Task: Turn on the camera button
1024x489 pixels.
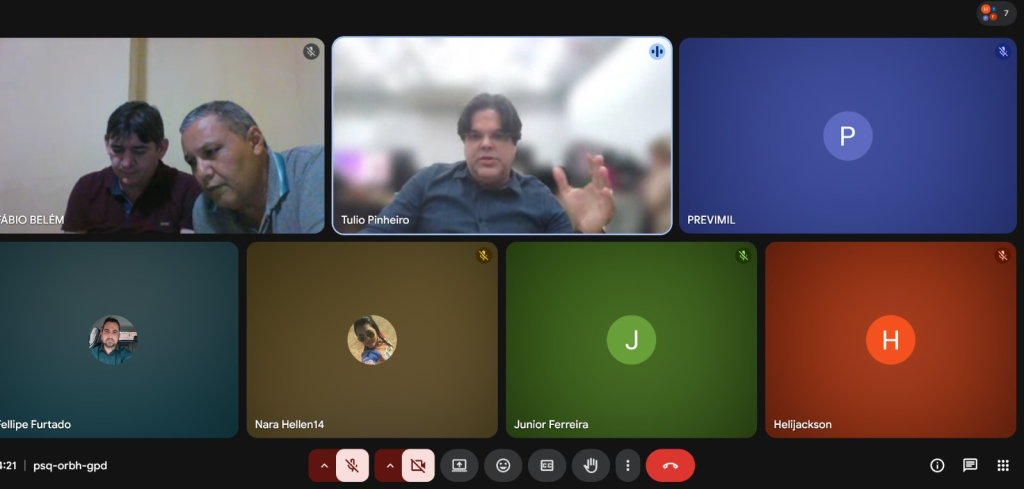Action: click(x=418, y=465)
